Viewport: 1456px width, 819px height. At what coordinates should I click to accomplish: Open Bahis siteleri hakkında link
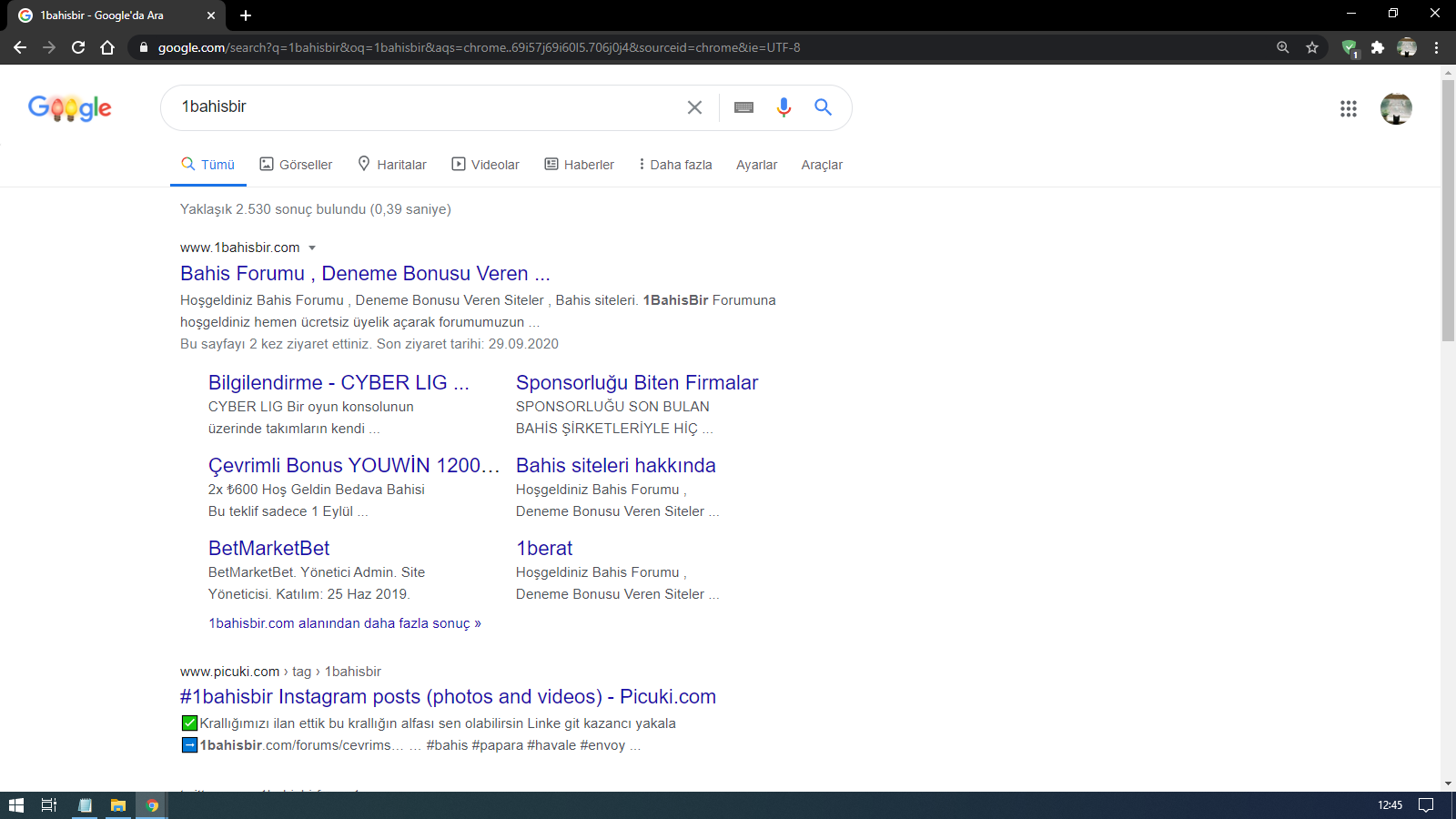pyautogui.click(x=616, y=465)
